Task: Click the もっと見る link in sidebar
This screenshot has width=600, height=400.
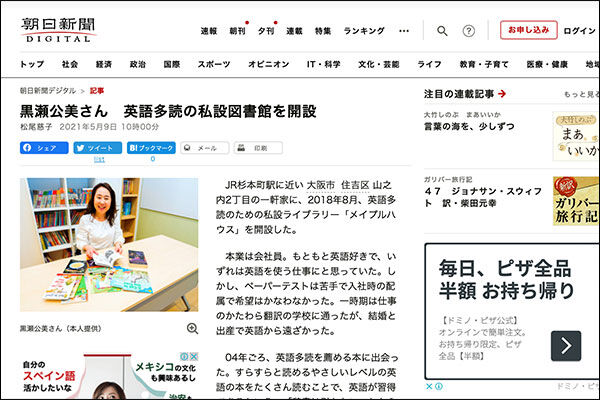Action: (581, 94)
